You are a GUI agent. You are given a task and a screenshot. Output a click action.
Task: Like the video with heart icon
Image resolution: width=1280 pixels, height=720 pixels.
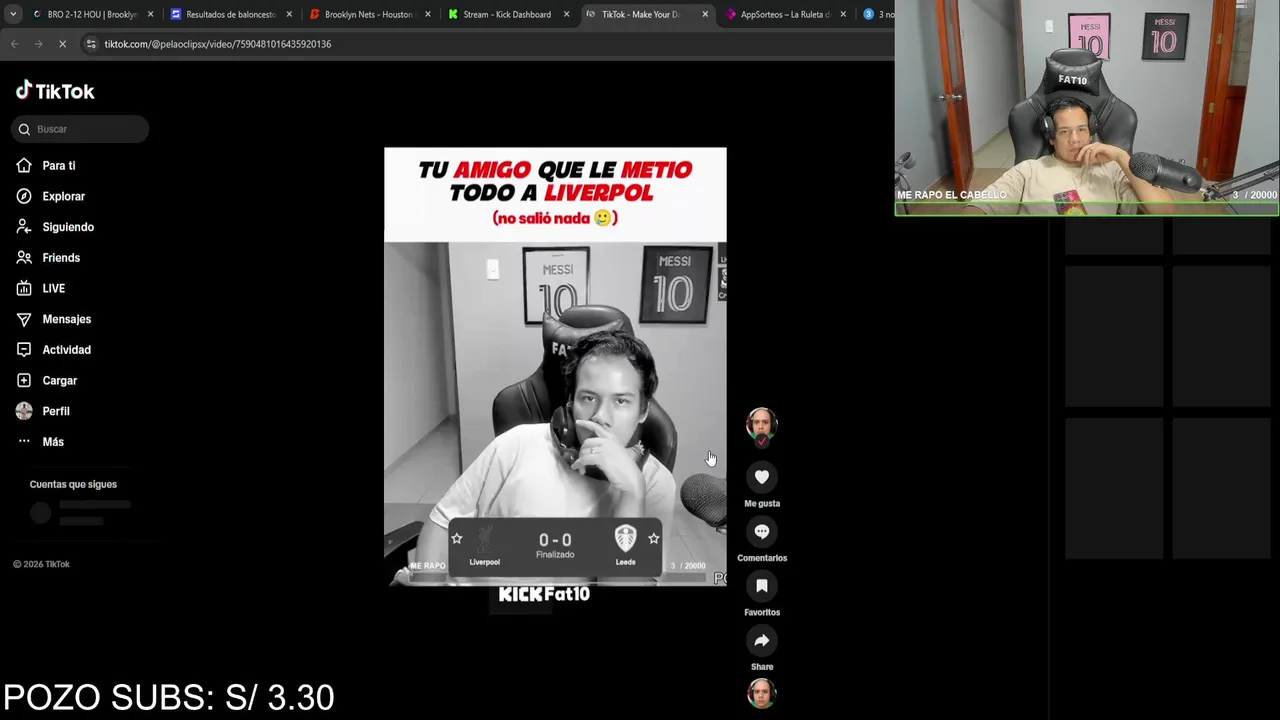[x=762, y=478]
